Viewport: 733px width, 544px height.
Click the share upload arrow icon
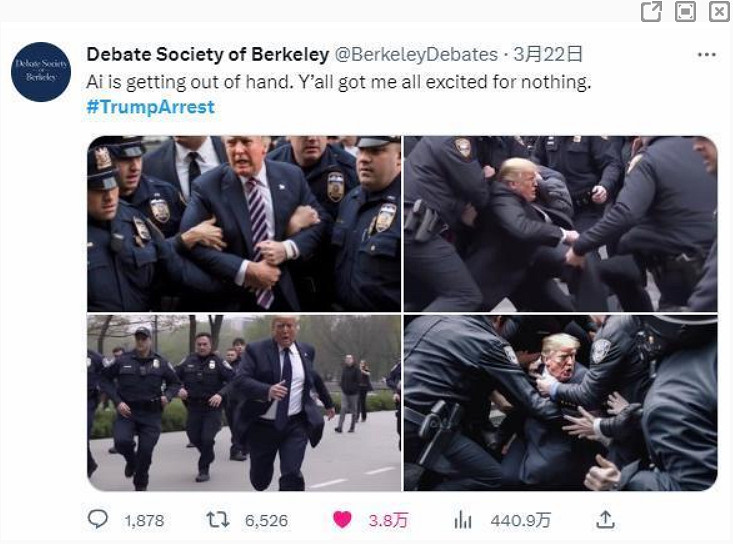605,519
